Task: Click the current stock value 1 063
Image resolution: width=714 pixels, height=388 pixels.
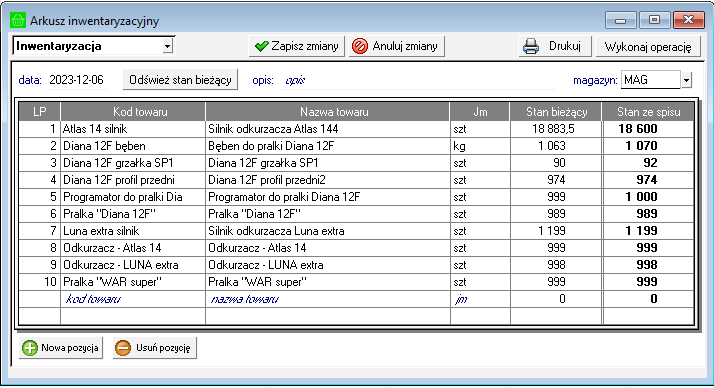Action: [551, 146]
